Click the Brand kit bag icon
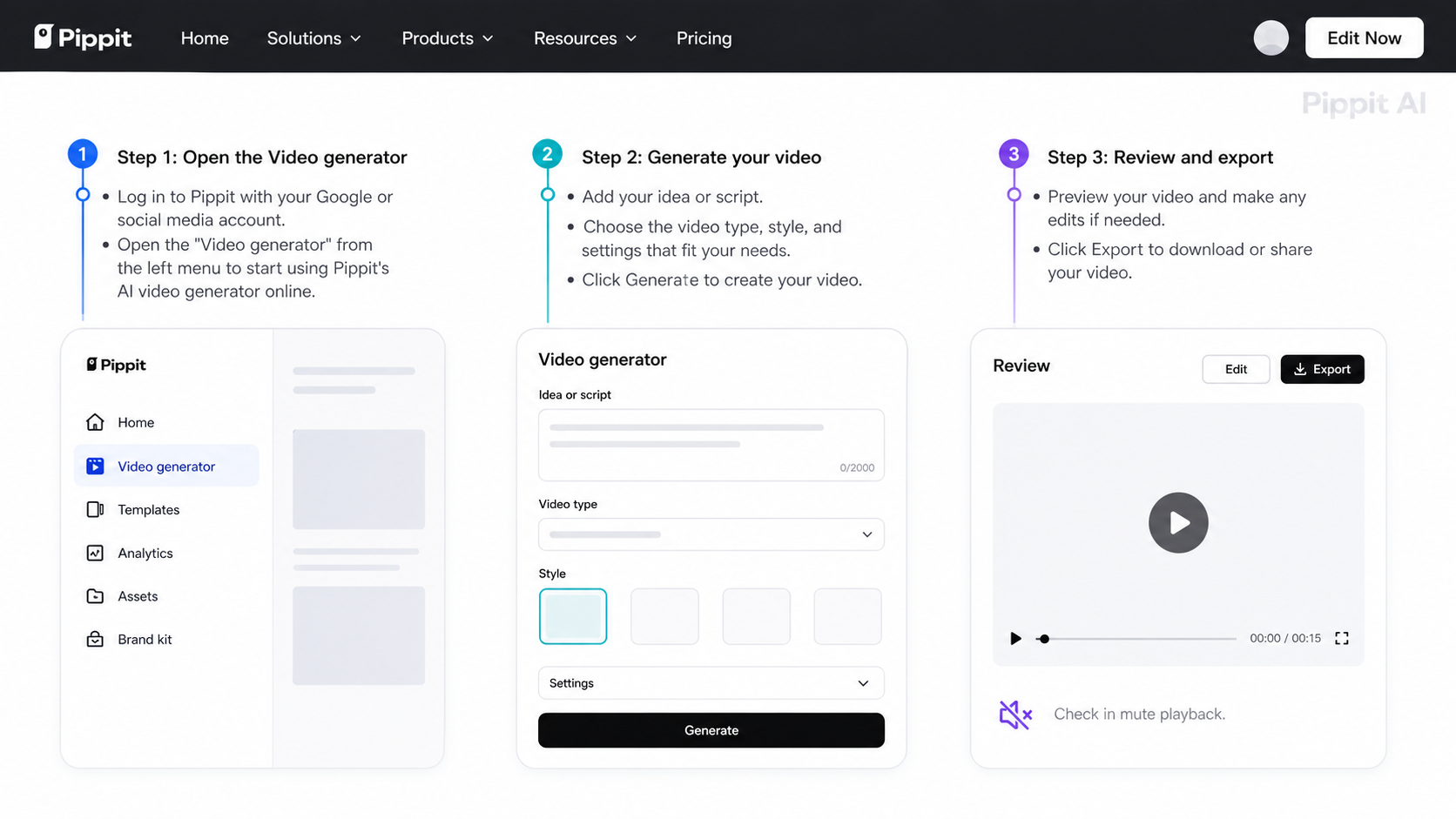This screenshot has width=1456, height=819. click(95, 639)
